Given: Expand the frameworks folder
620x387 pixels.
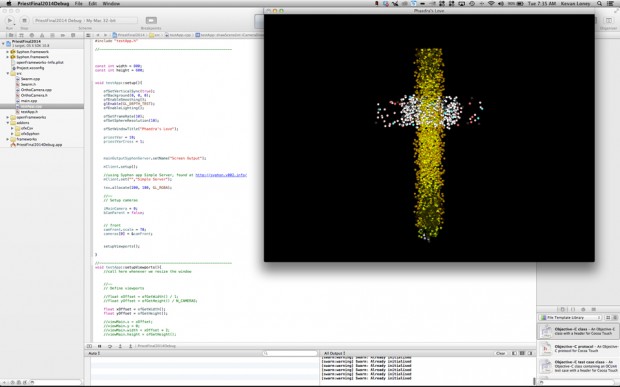Looking at the screenshot, I should click(x=8, y=140).
